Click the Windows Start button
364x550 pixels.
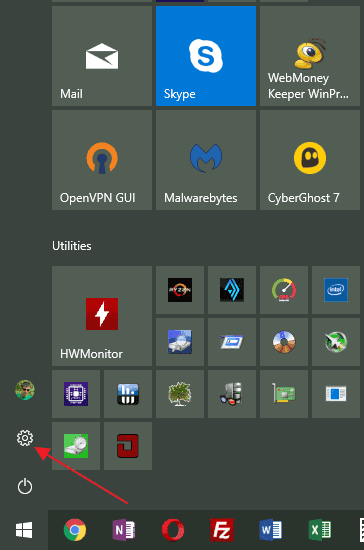[x=24, y=530]
